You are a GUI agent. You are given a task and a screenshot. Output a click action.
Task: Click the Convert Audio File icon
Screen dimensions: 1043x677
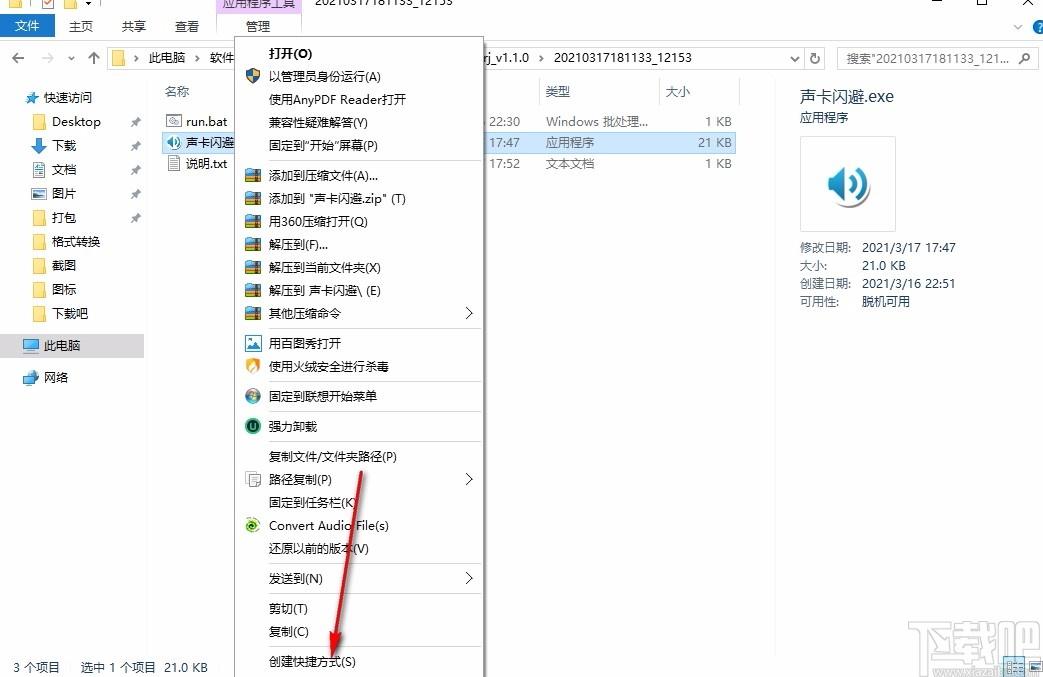[253, 526]
